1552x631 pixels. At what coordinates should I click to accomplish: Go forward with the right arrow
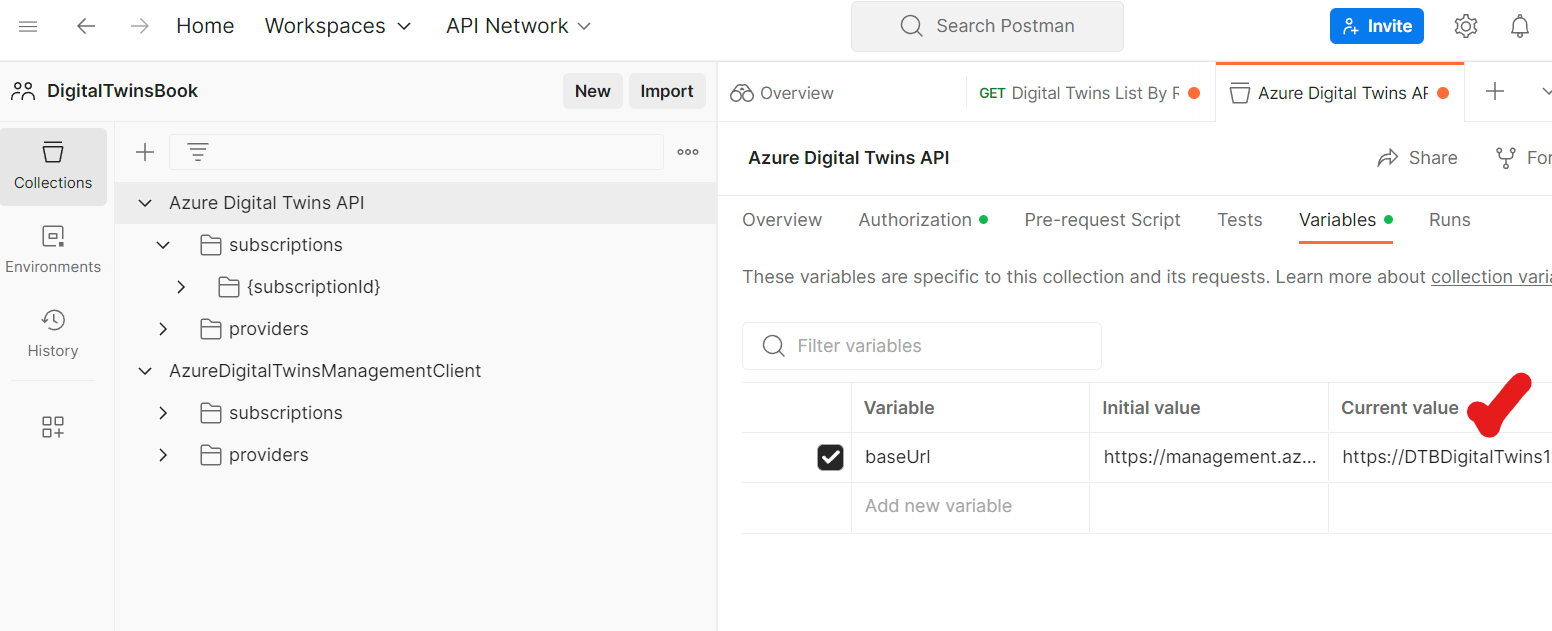140,26
